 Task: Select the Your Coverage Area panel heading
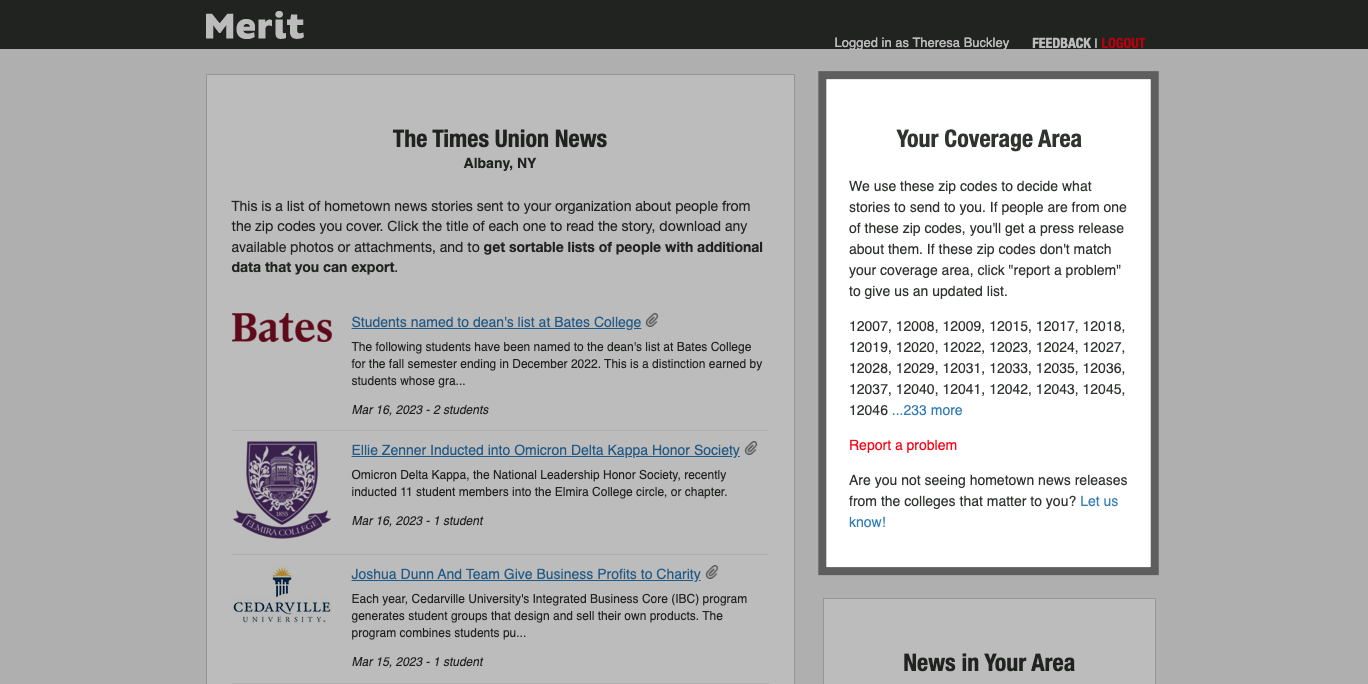click(988, 138)
